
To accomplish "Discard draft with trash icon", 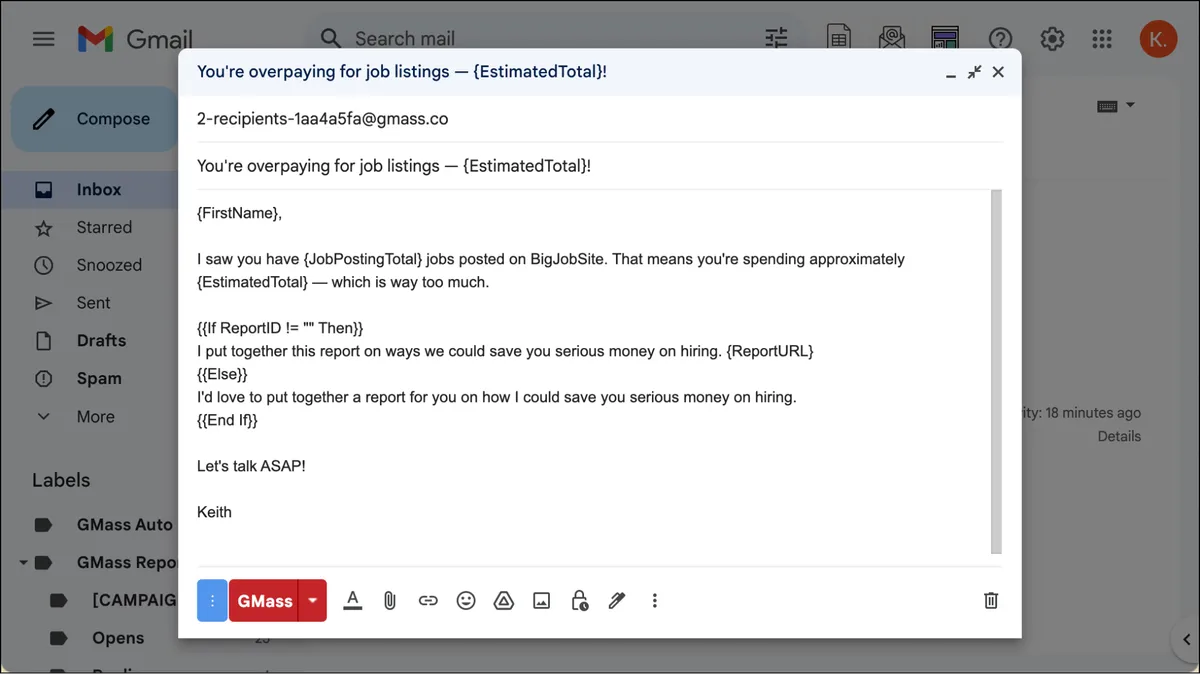I will (x=991, y=601).
